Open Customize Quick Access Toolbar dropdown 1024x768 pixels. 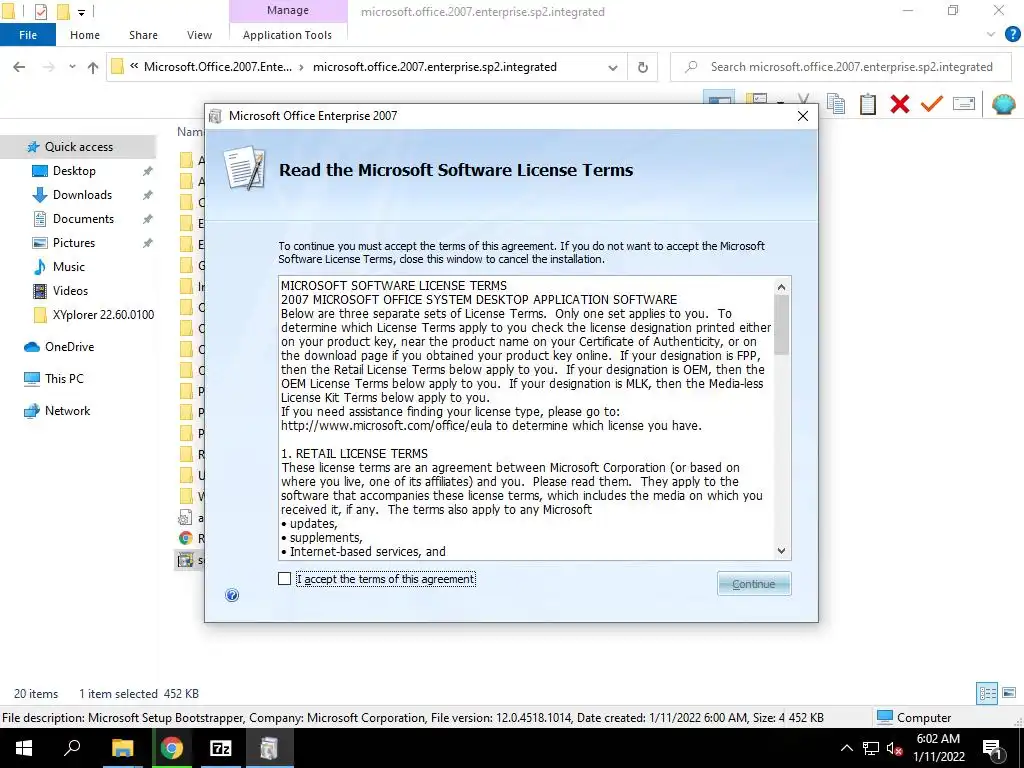[82, 12]
